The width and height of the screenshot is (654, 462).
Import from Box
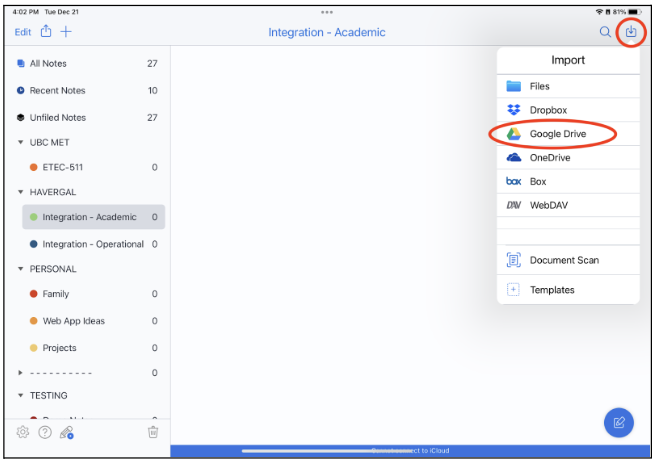pos(568,181)
